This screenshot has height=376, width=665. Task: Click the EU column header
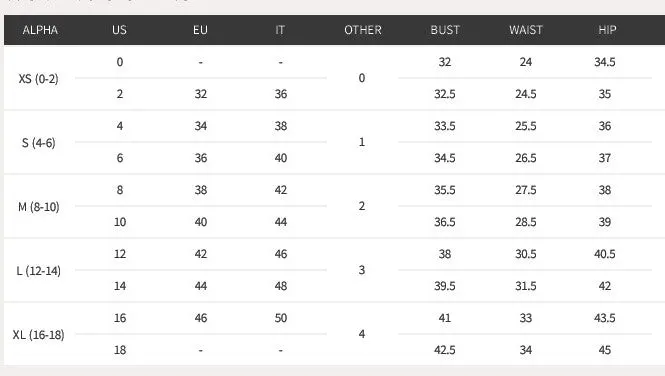[200, 30]
